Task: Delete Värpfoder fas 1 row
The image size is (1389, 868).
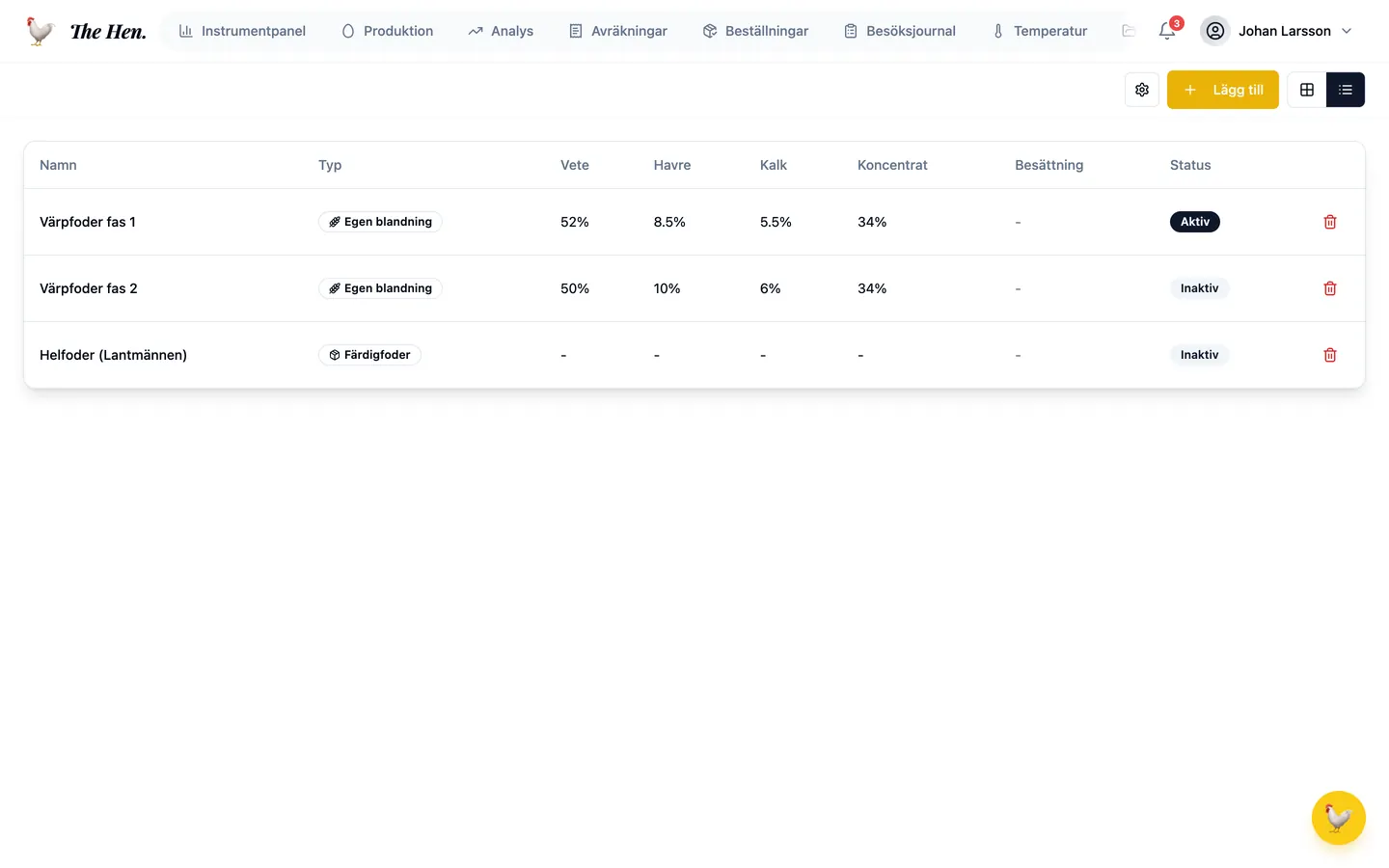Action: [x=1330, y=222]
